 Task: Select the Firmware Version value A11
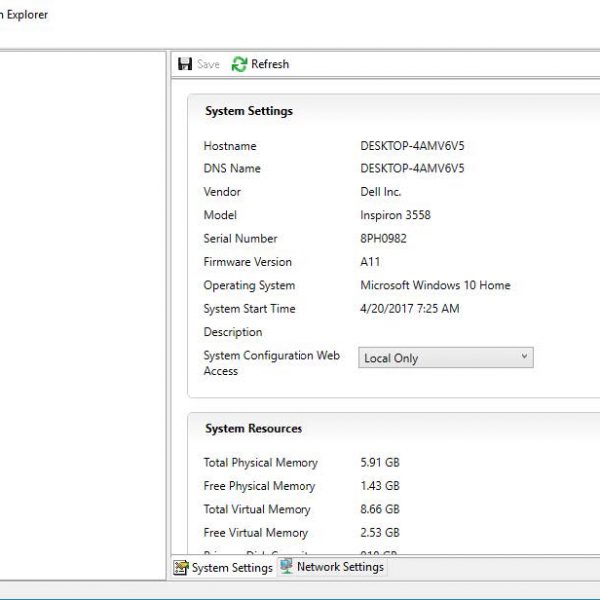click(369, 262)
